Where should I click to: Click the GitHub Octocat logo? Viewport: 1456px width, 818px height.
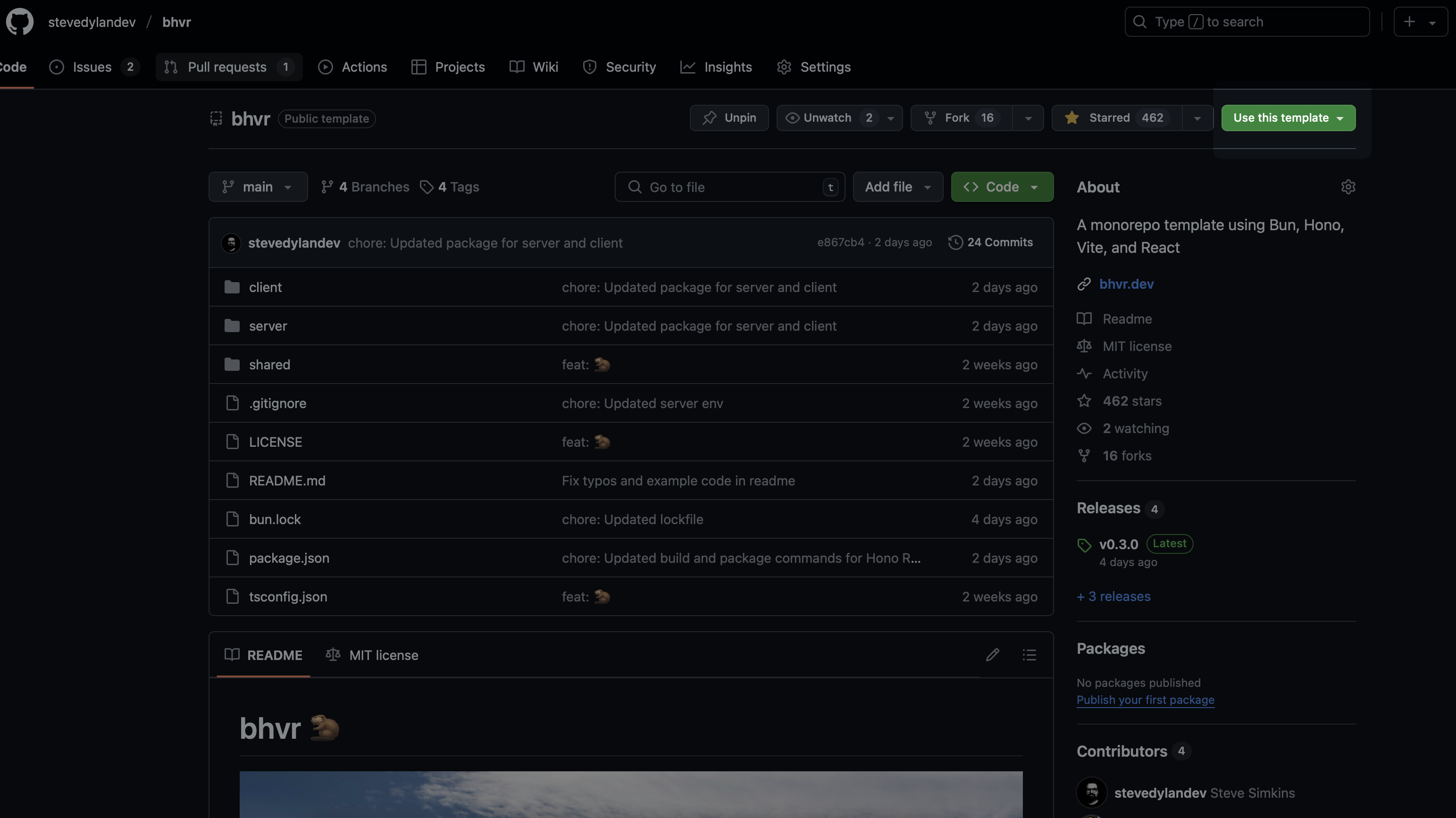(20, 22)
